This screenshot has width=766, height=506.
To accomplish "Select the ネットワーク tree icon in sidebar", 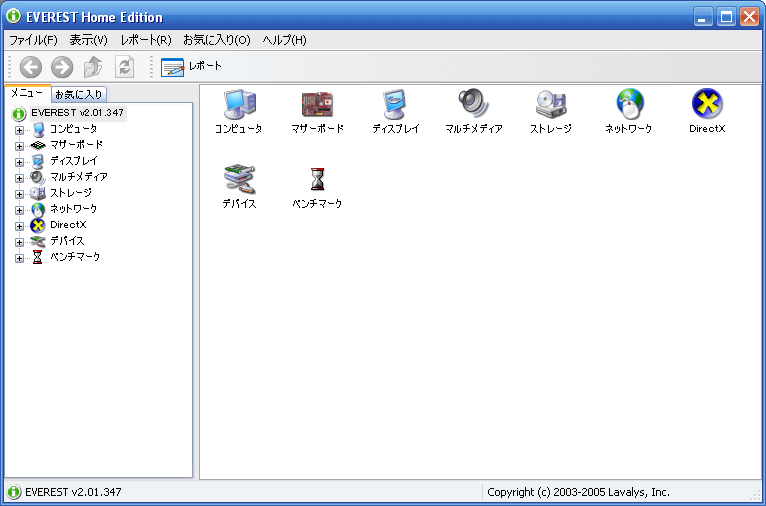I will tap(38, 210).
